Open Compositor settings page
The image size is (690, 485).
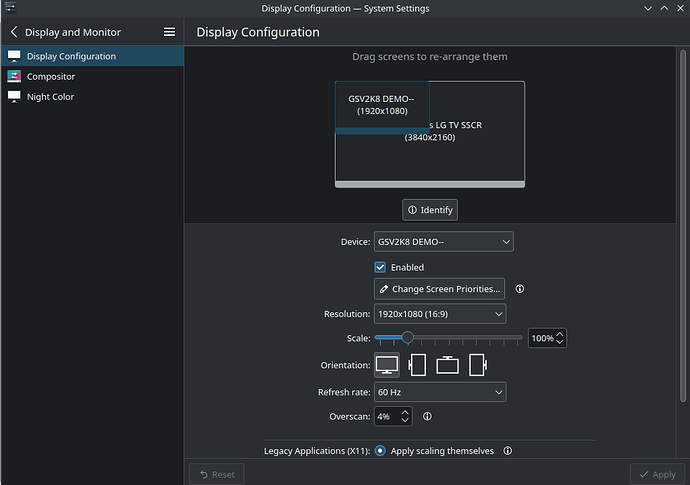click(x=92, y=76)
